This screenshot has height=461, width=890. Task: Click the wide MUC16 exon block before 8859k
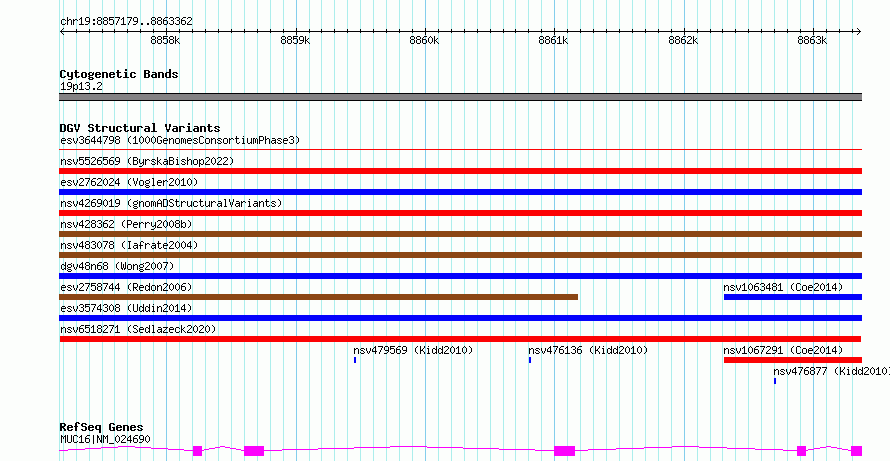point(254,451)
